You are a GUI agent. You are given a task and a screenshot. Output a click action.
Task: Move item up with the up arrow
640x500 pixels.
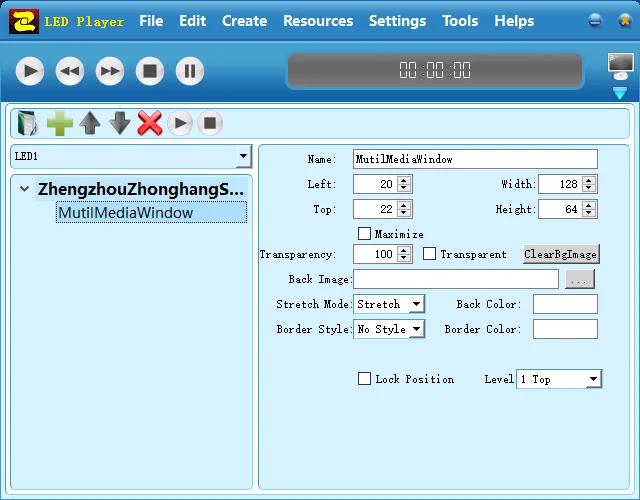pos(90,124)
